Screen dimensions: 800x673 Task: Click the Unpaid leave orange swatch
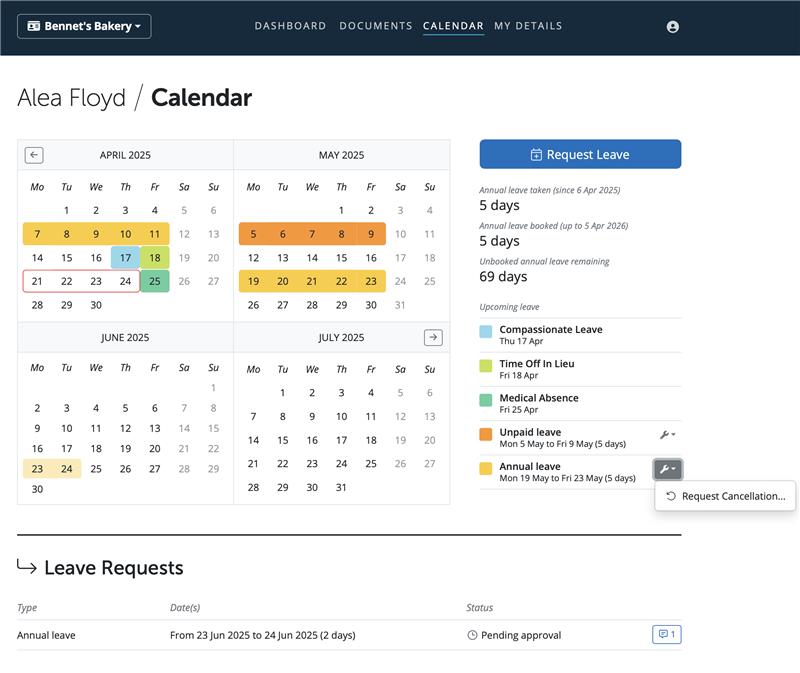(x=486, y=434)
